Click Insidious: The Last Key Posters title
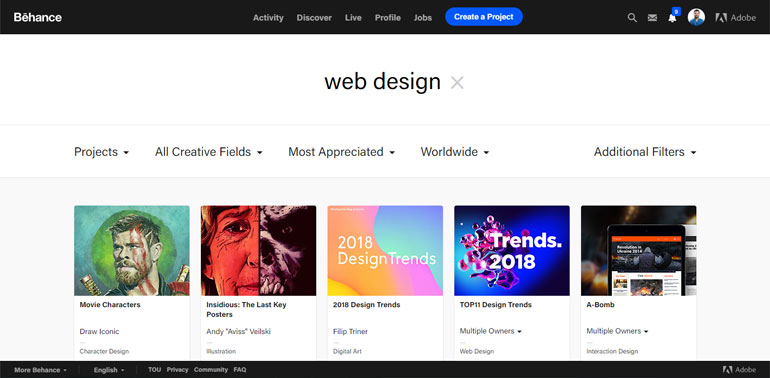Image resolution: width=770 pixels, height=378 pixels. click(x=246, y=310)
